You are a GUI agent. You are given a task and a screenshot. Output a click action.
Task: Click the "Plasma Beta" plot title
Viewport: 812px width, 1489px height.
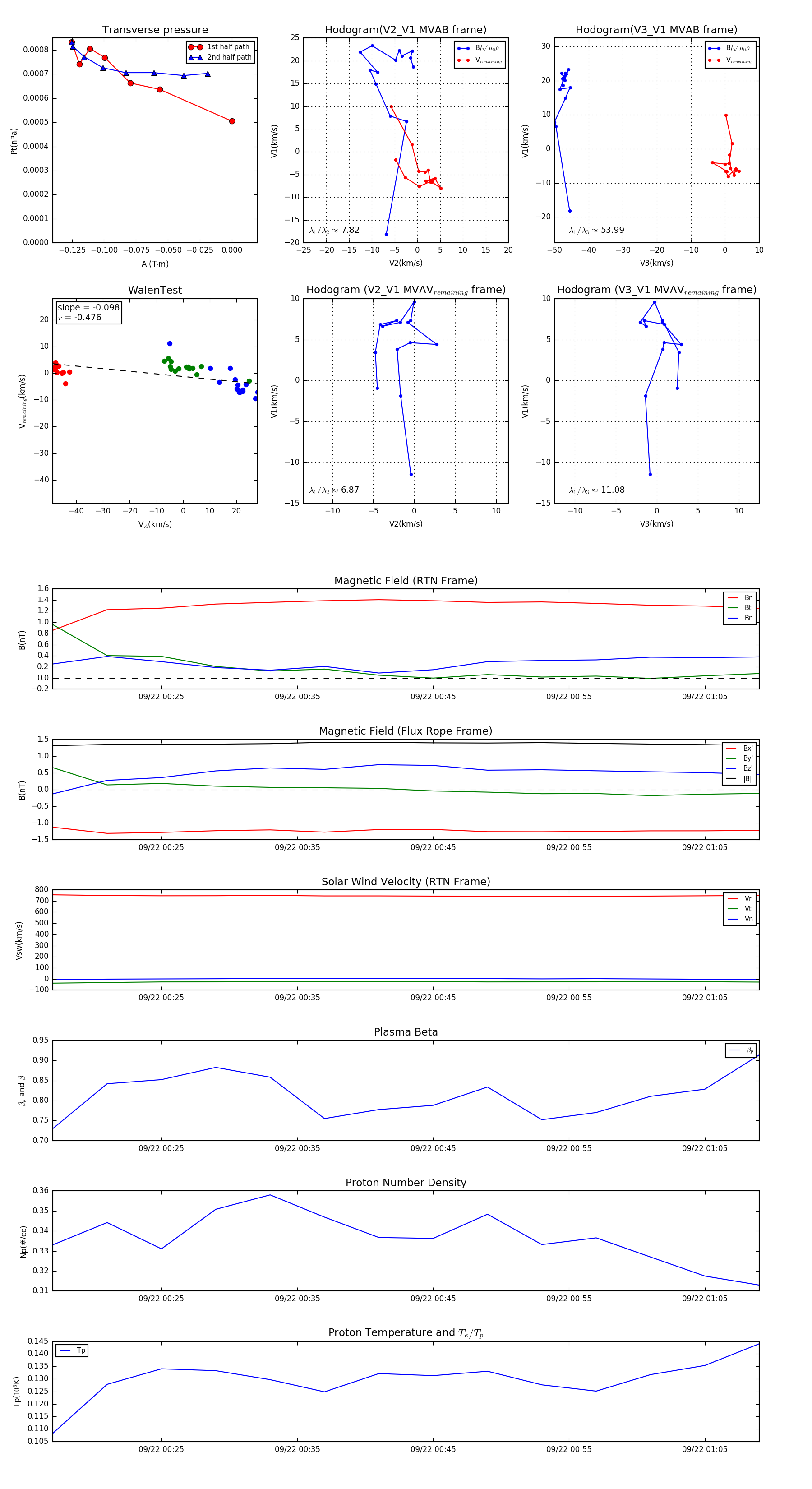coord(406,1032)
